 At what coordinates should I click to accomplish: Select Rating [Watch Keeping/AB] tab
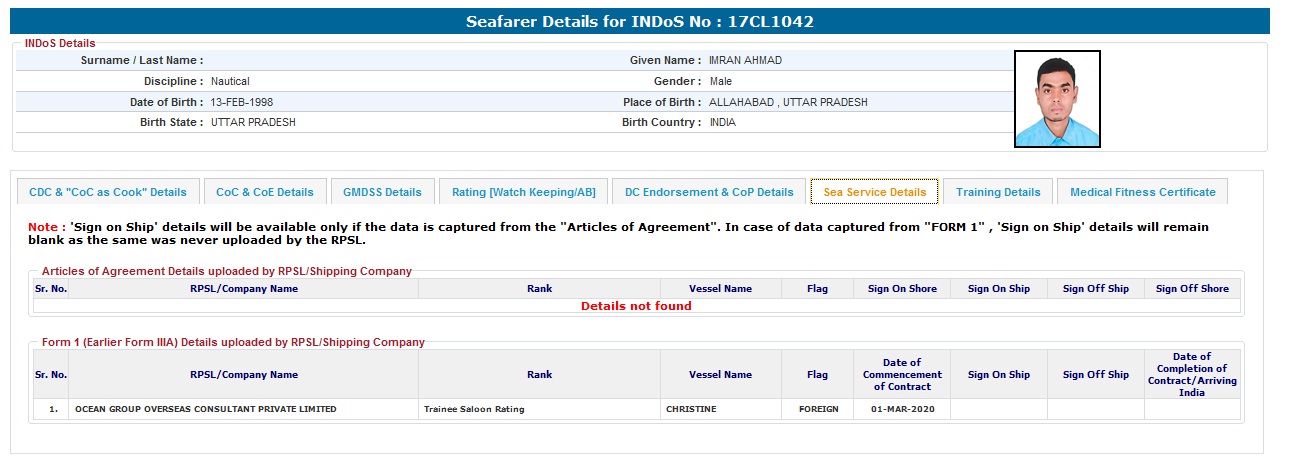[x=523, y=192]
